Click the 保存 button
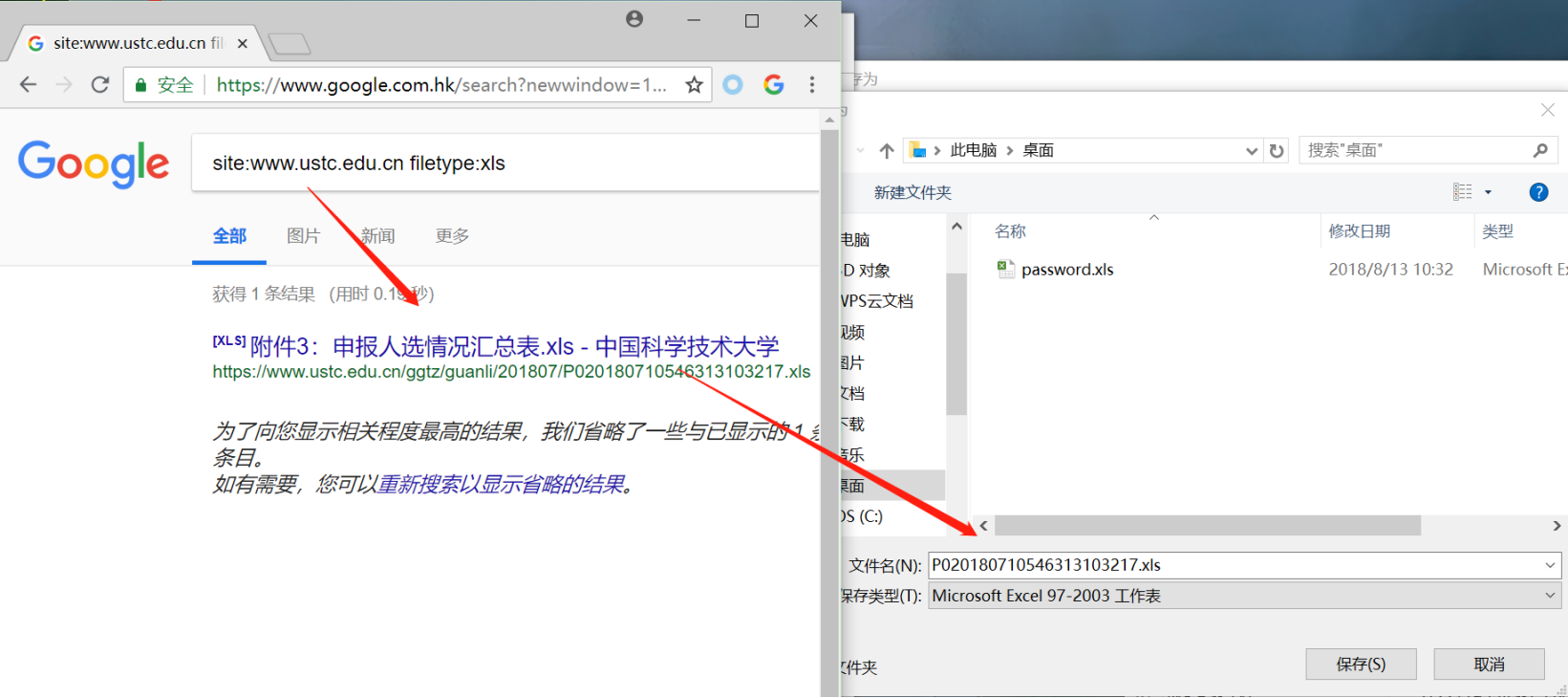 pyautogui.click(x=1361, y=664)
